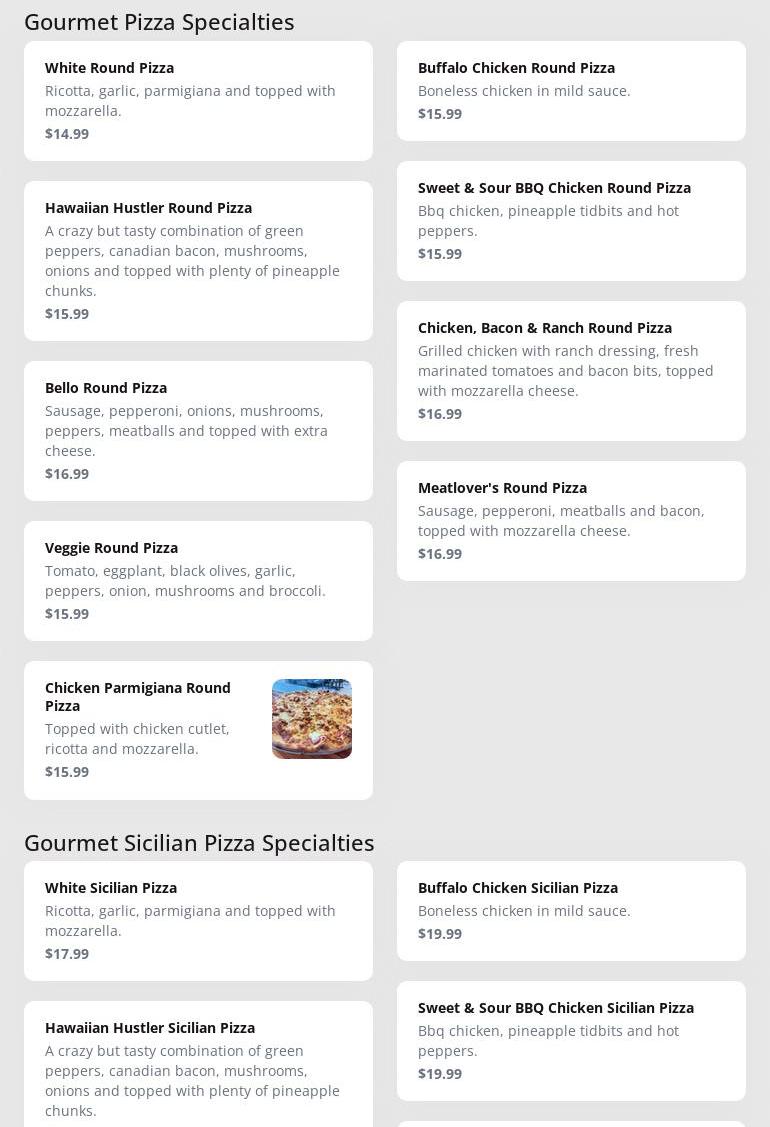Open Chicken Parmigiana Round Pizza title
This screenshot has width=770, height=1127.
coord(138,696)
